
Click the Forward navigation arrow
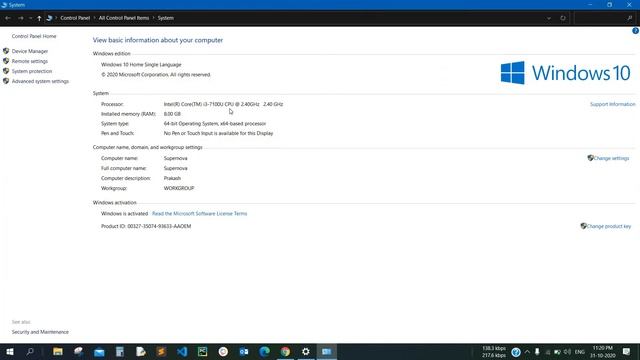point(20,18)
